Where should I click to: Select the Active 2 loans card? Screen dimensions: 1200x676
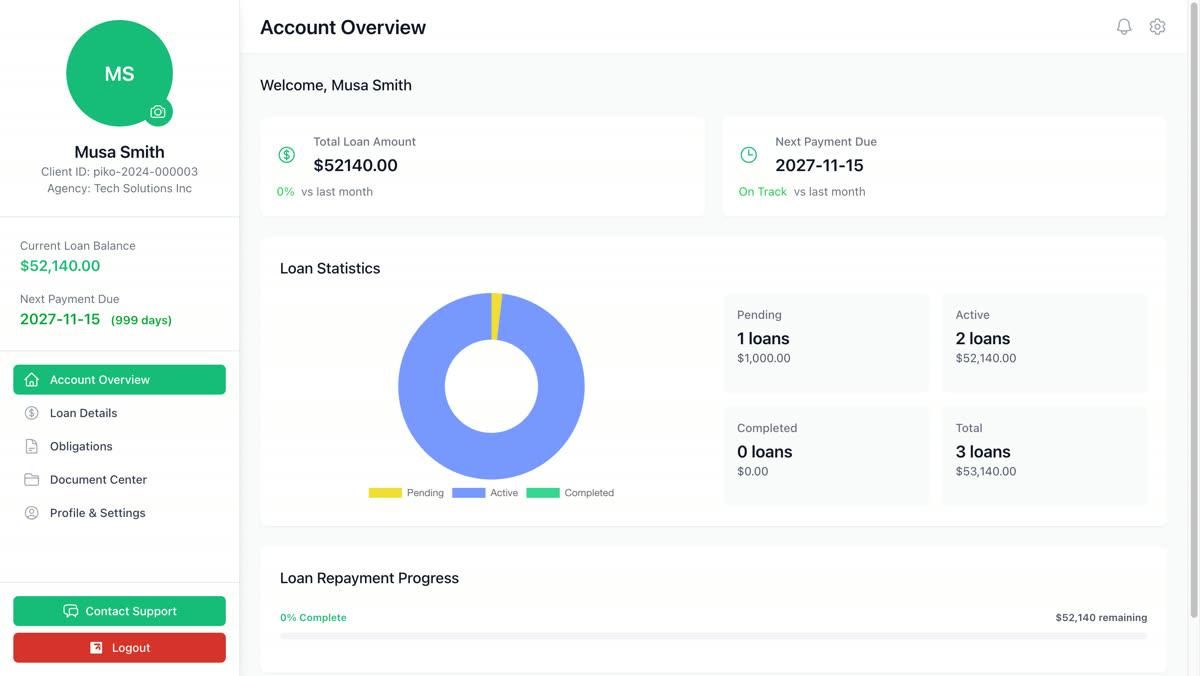pos(1044,342)
